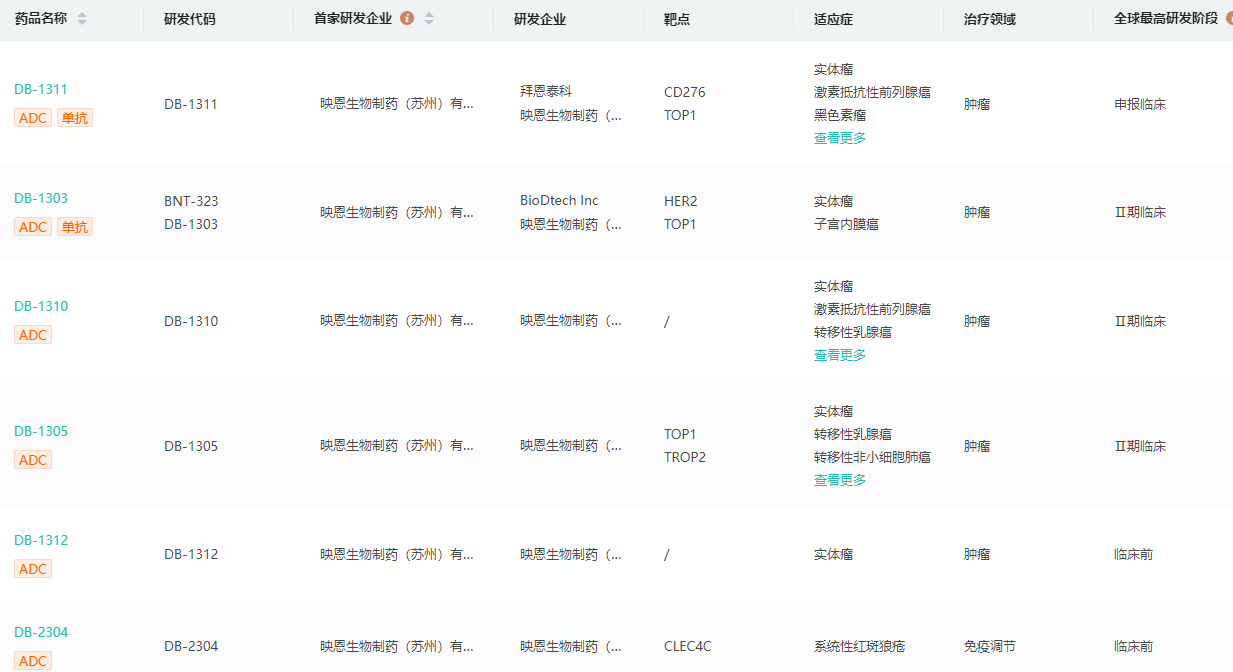The width and height of the screenshot is (1233, 672).
Task: Sort by 首家研发企业 using its arrows
Action: pyautogui.click(x=429, y=19)
